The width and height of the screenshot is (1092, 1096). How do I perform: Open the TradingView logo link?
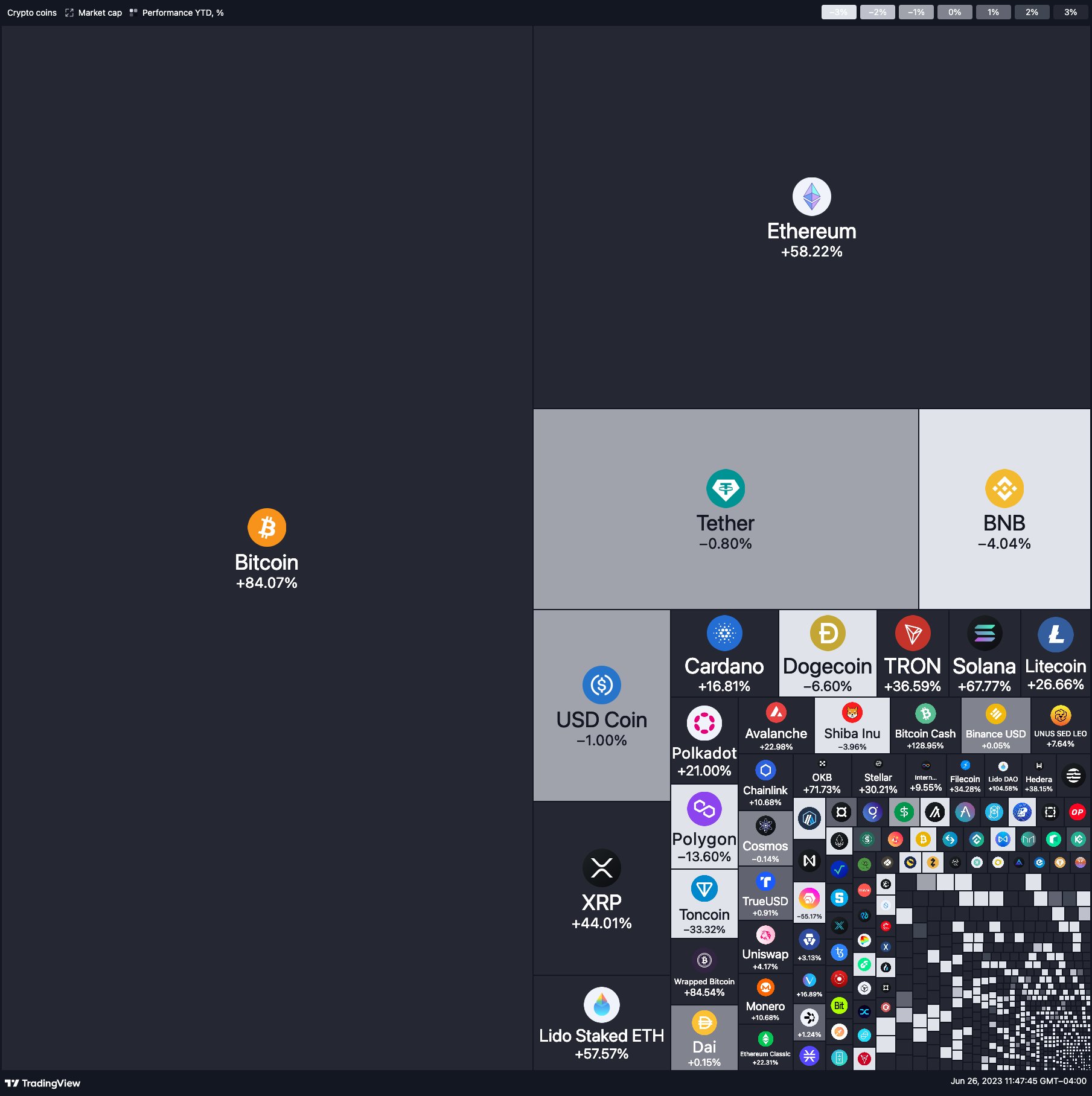pos(42,1083)
